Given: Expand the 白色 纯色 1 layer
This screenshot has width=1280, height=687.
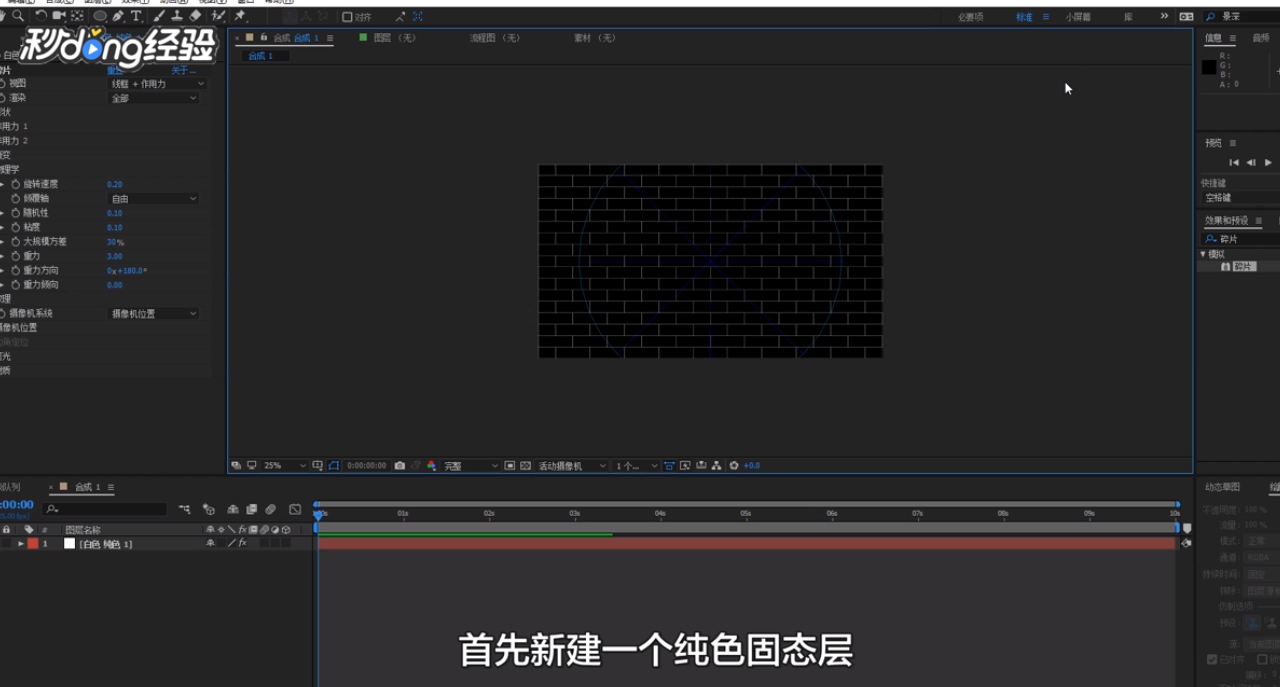Looking at the screenshot, I should [21, 544].
